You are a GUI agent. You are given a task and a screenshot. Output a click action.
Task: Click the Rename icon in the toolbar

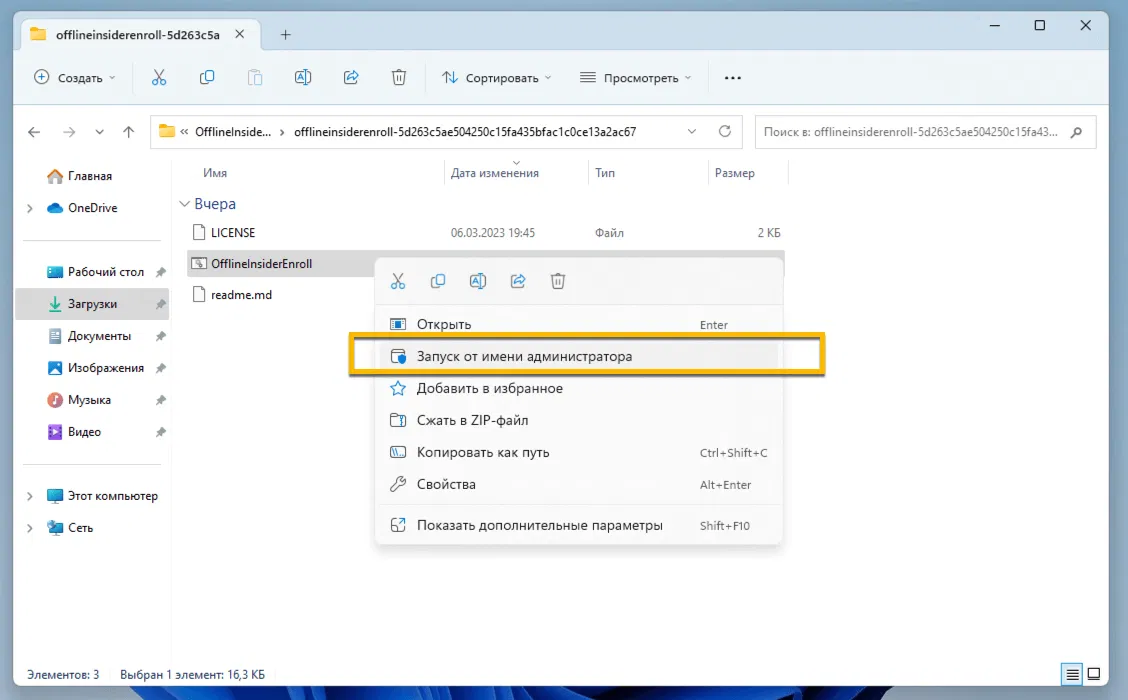click(x=303, y=78)
